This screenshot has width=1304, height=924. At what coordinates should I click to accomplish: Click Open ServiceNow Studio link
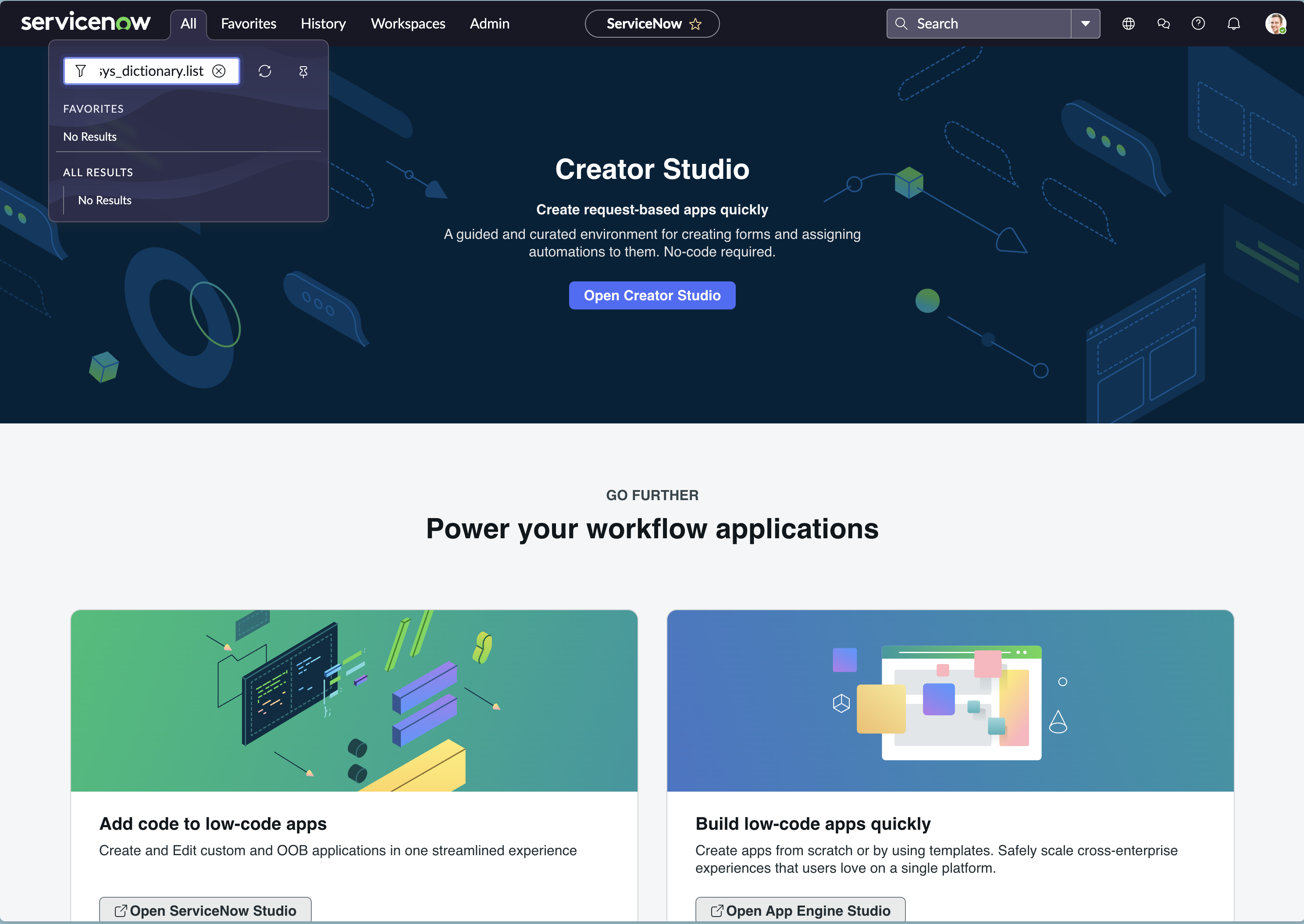pyautogui.click(x=205, y=910)
